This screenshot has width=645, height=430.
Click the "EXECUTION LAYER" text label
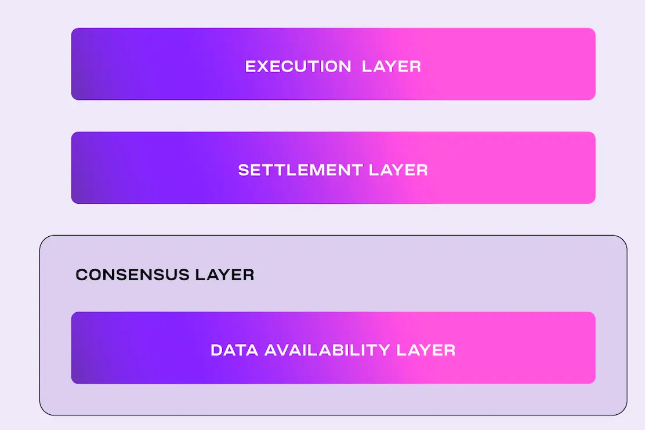[333, 67]
